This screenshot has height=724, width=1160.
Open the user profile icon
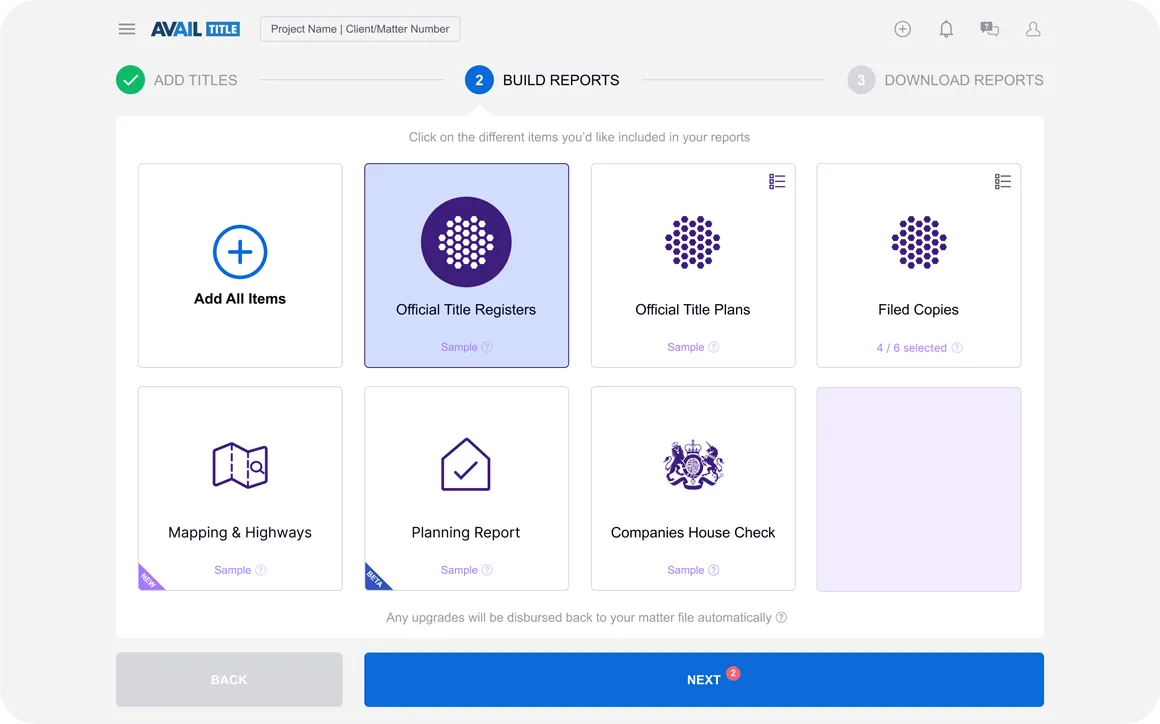tap(1033, 29)
